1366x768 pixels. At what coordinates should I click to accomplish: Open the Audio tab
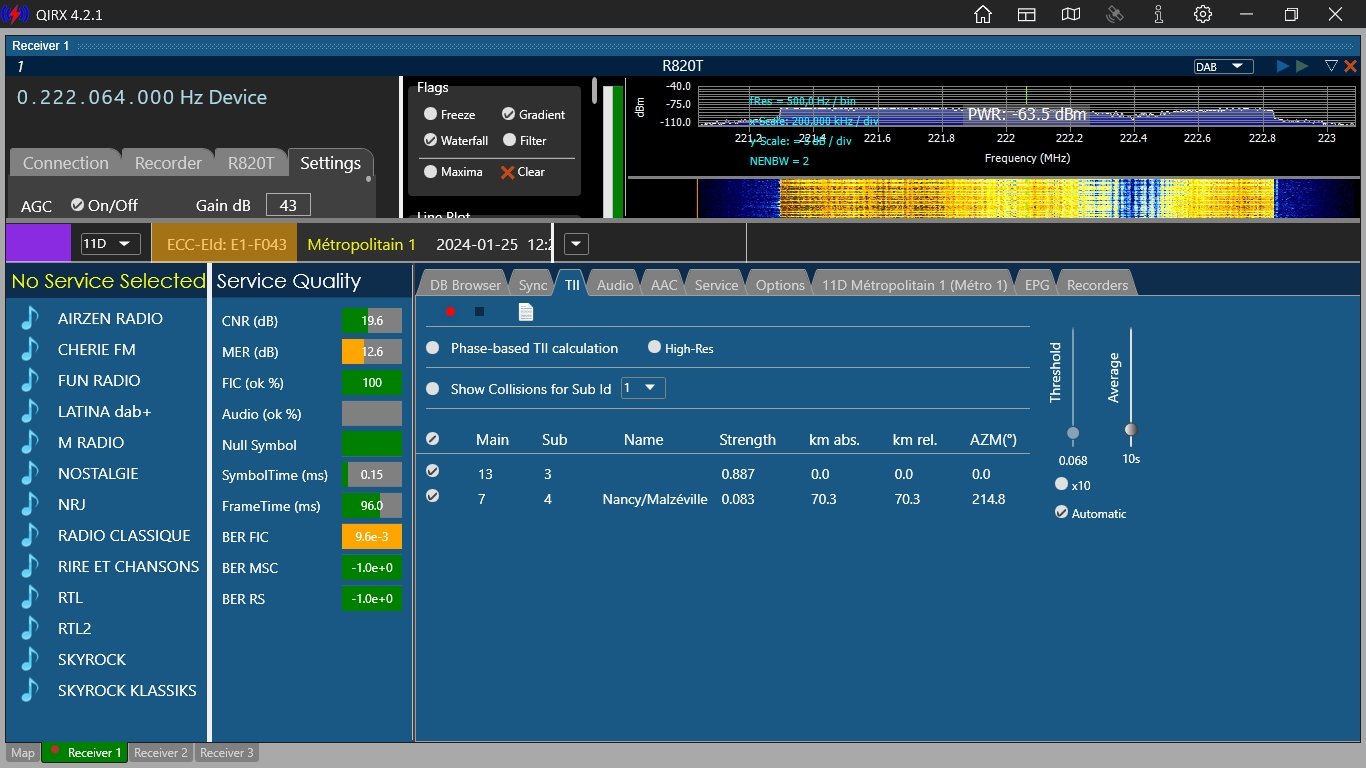(x=615, y=284)
